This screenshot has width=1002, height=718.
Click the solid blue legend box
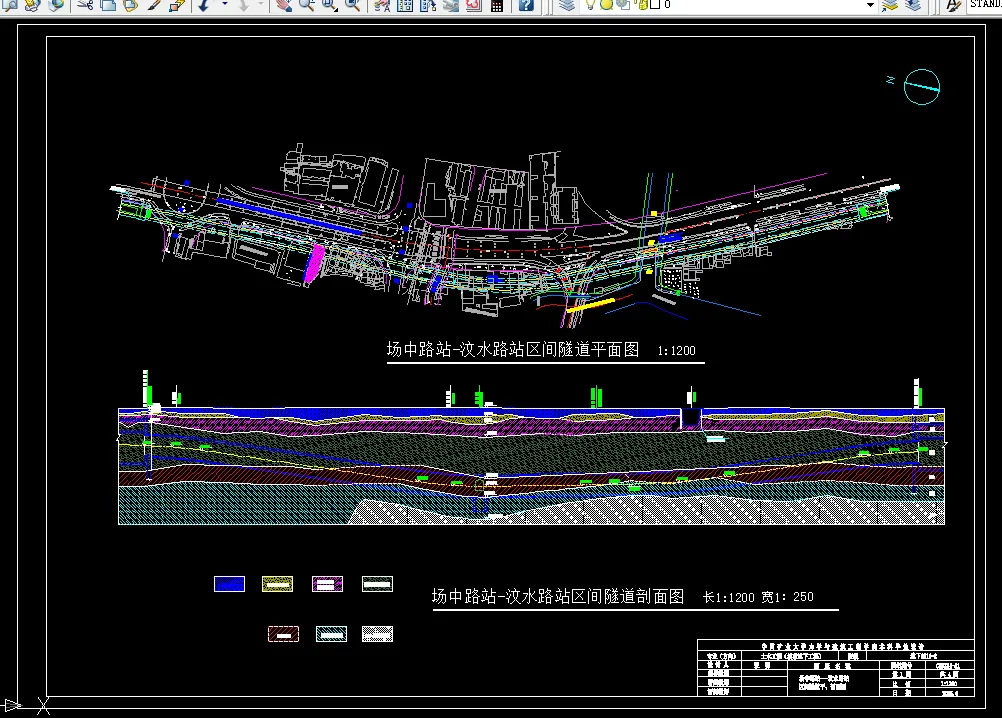tap(229, 584)
